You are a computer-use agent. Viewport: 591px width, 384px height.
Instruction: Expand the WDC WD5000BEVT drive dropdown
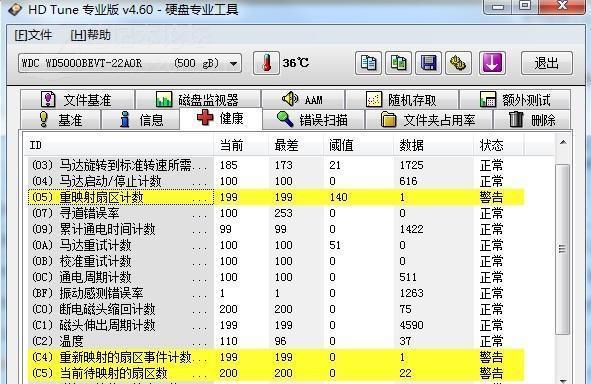point(130,63)
